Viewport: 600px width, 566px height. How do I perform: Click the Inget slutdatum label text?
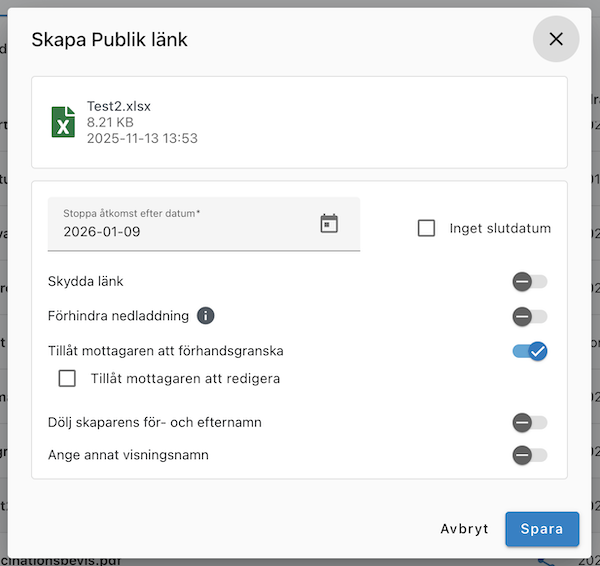(x=500, y=228)
